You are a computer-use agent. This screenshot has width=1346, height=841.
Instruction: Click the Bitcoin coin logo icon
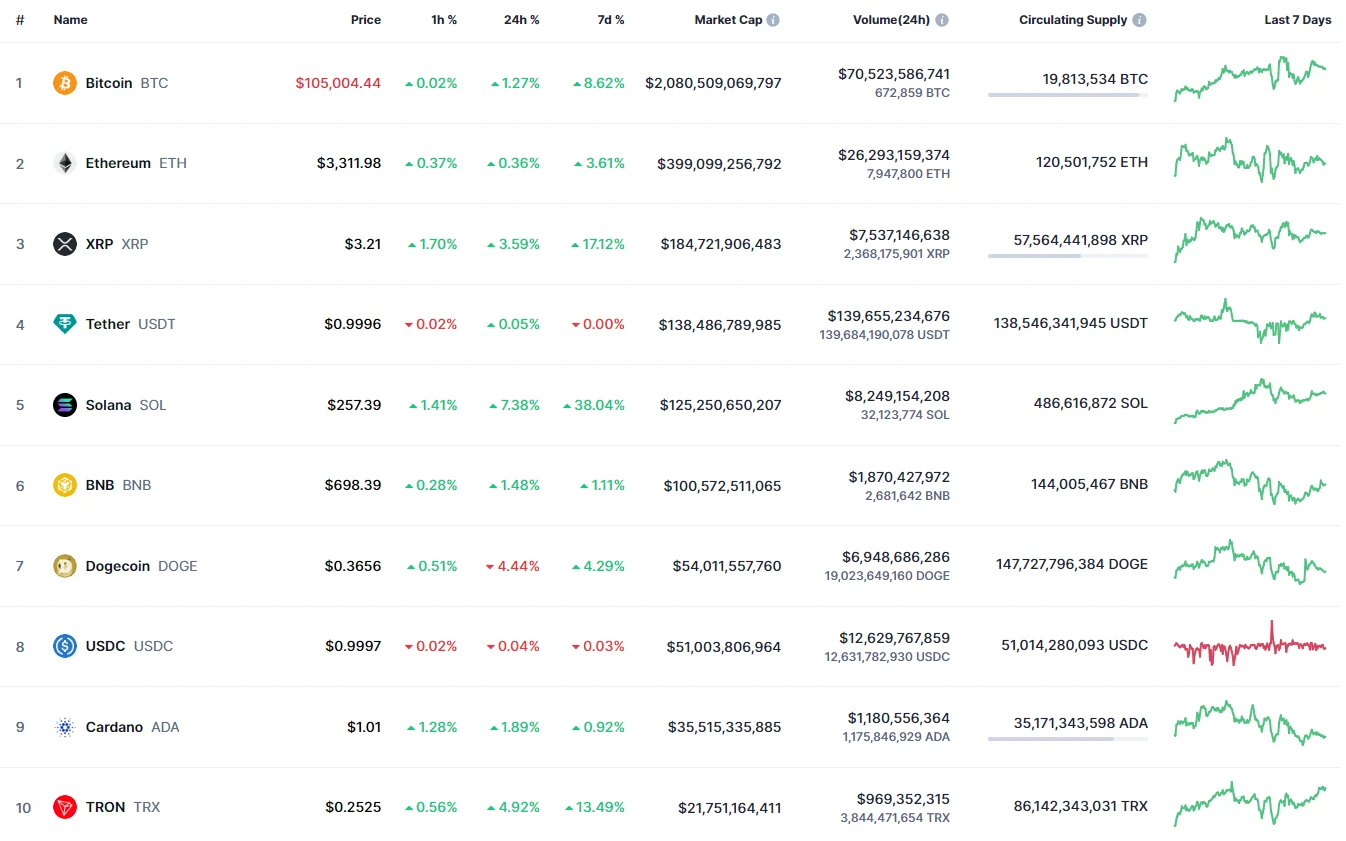[x=64, y=83]
